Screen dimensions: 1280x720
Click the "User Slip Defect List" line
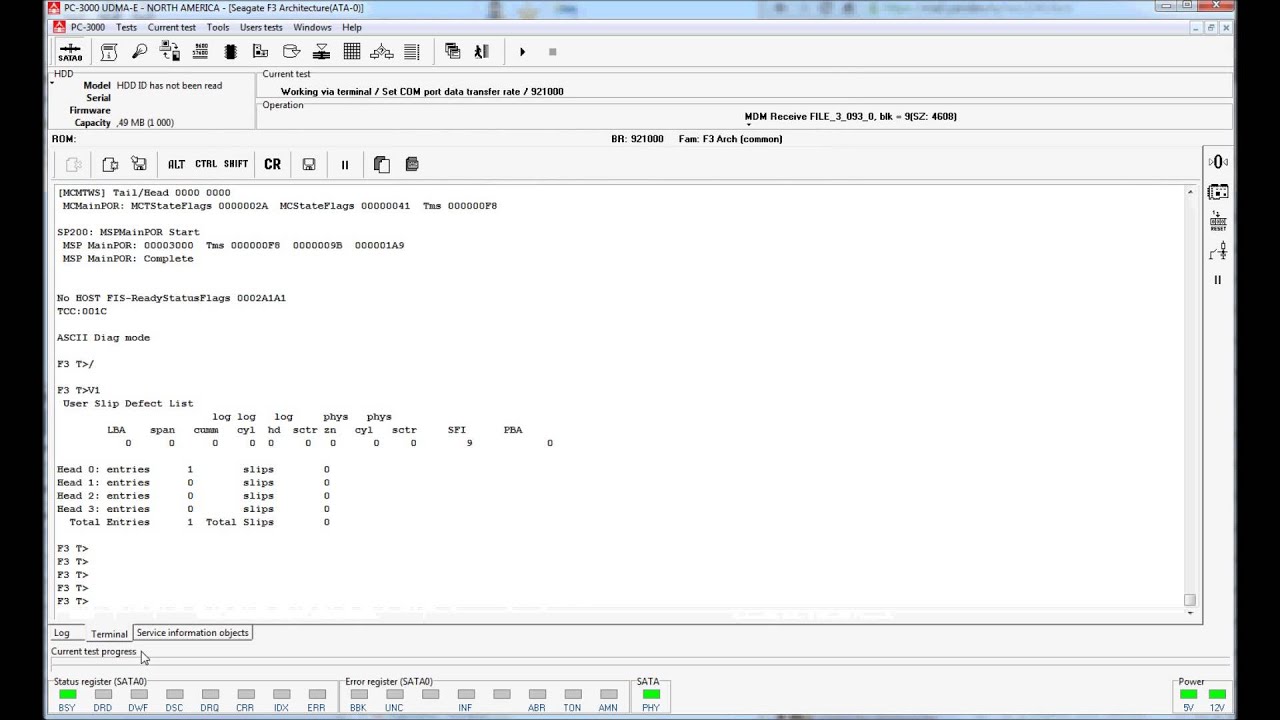tap(128, 404)
